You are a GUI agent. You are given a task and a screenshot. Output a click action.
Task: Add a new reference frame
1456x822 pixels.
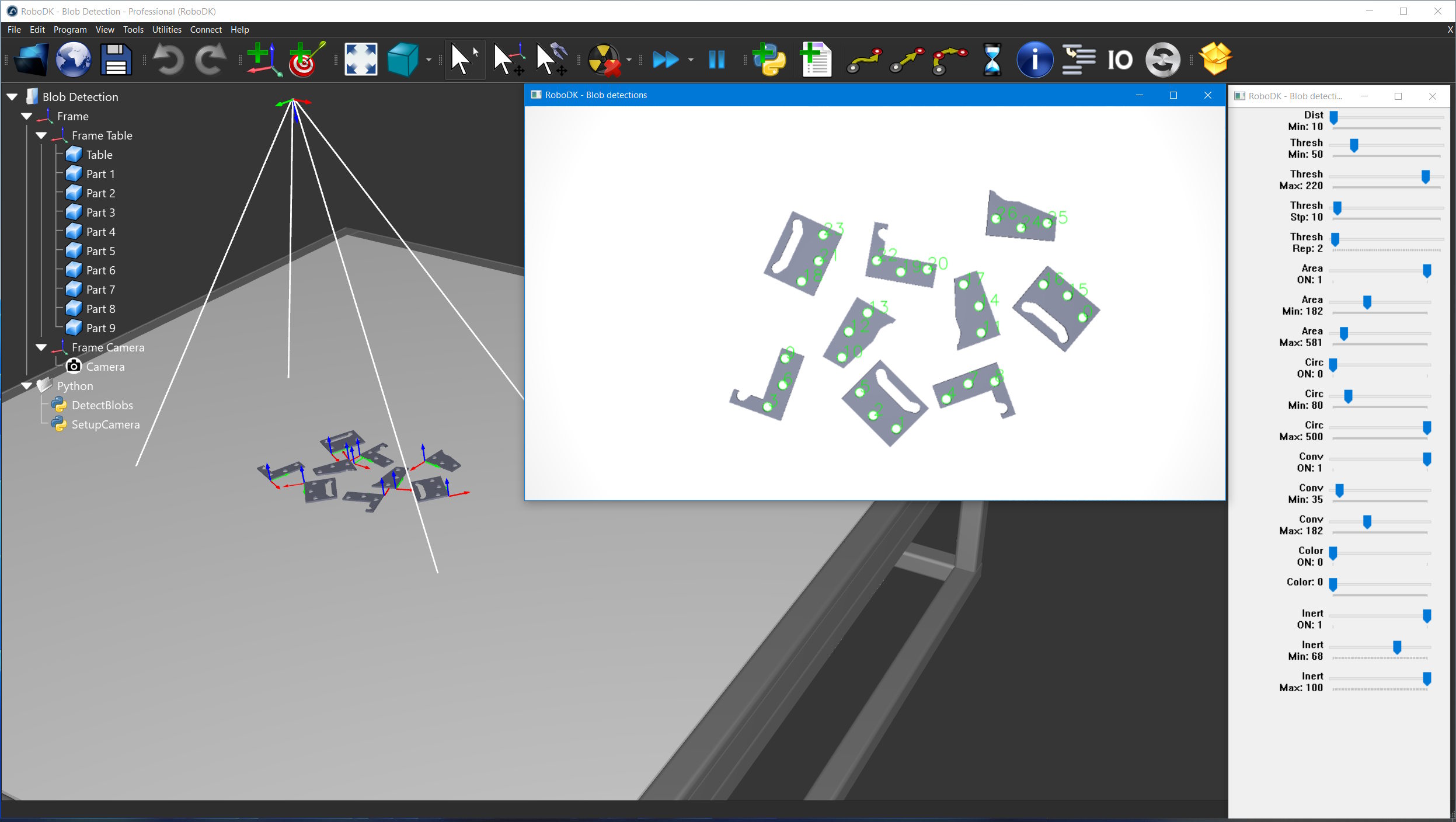(x=263, y=60)
